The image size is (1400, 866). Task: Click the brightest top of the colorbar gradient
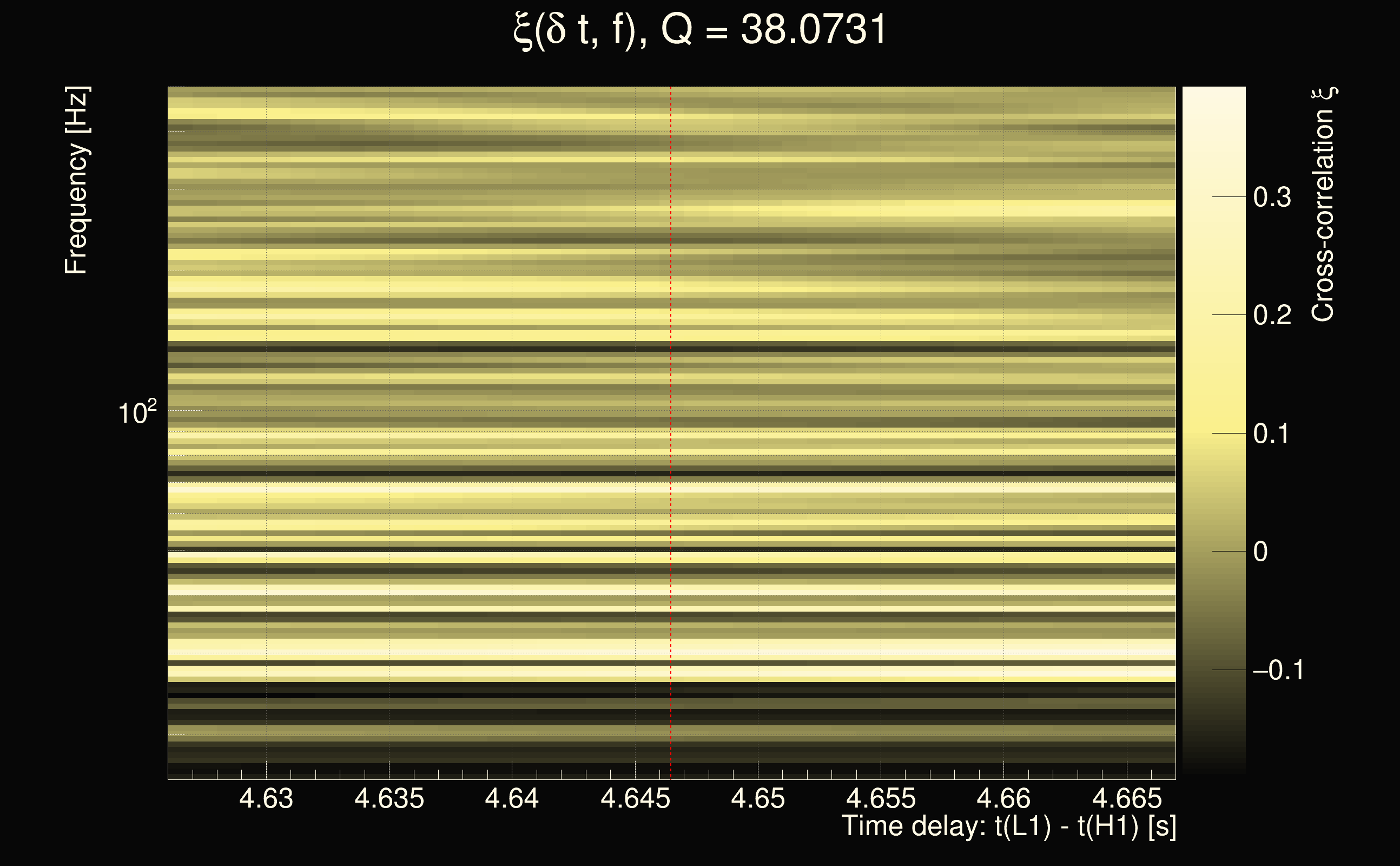tap(1213, 91)
